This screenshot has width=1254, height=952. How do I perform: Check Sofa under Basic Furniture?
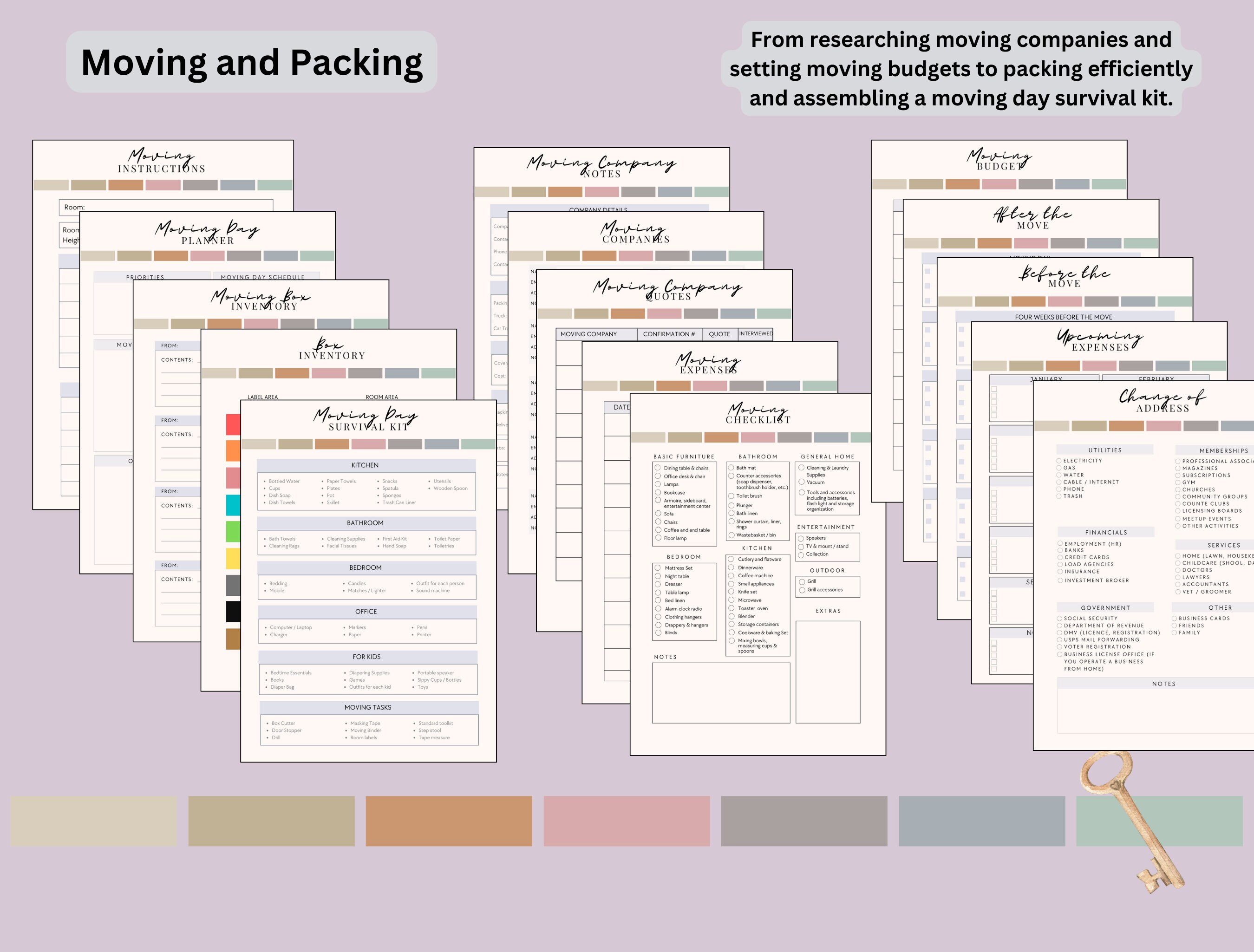pos(659,513)
